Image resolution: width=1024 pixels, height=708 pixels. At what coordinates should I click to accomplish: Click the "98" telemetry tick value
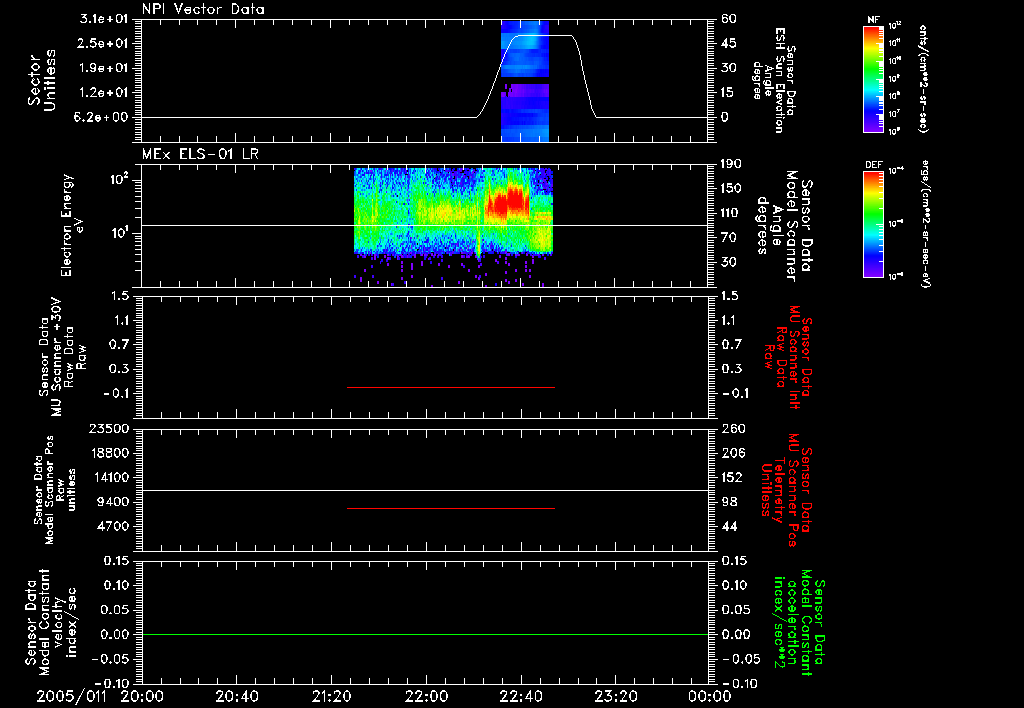click(729, 502)
